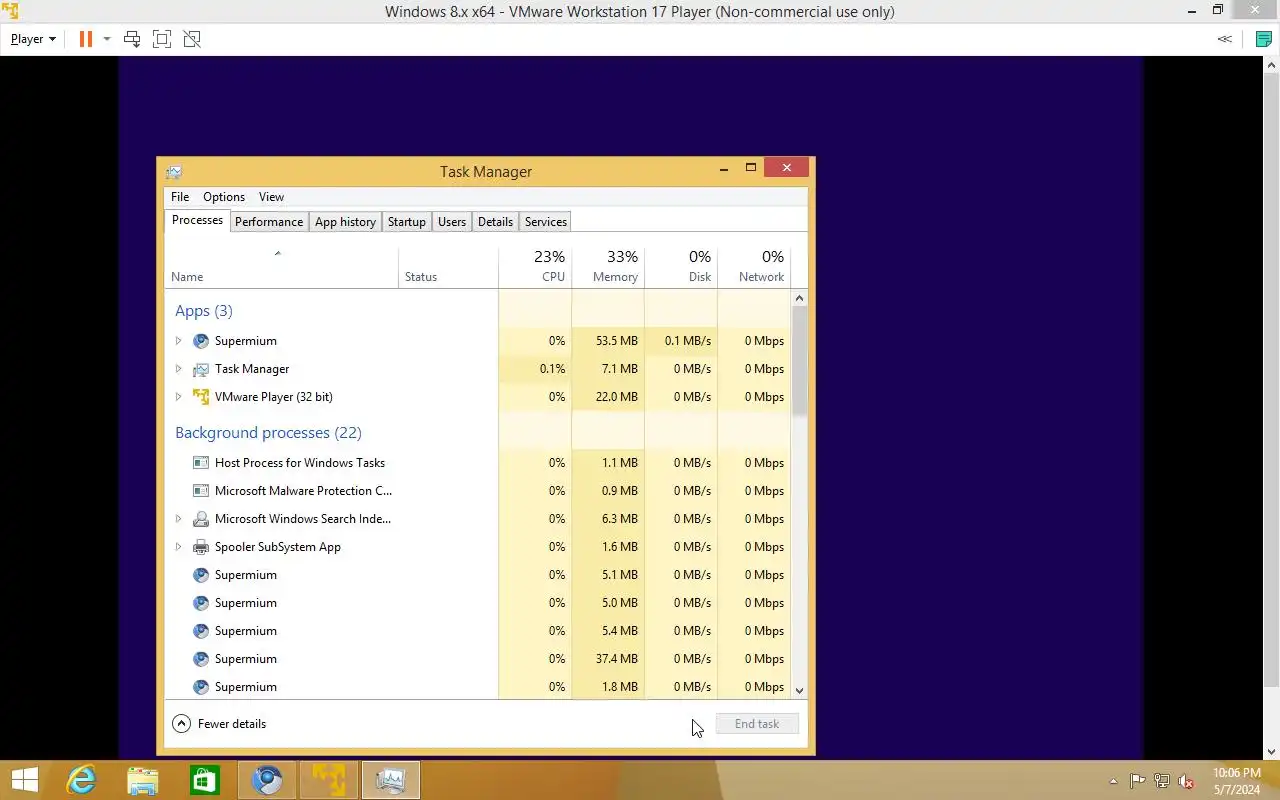Click the muted volume tray icon
Image resolution: width=1280 pixels, height=800 pixels.
1186,781
